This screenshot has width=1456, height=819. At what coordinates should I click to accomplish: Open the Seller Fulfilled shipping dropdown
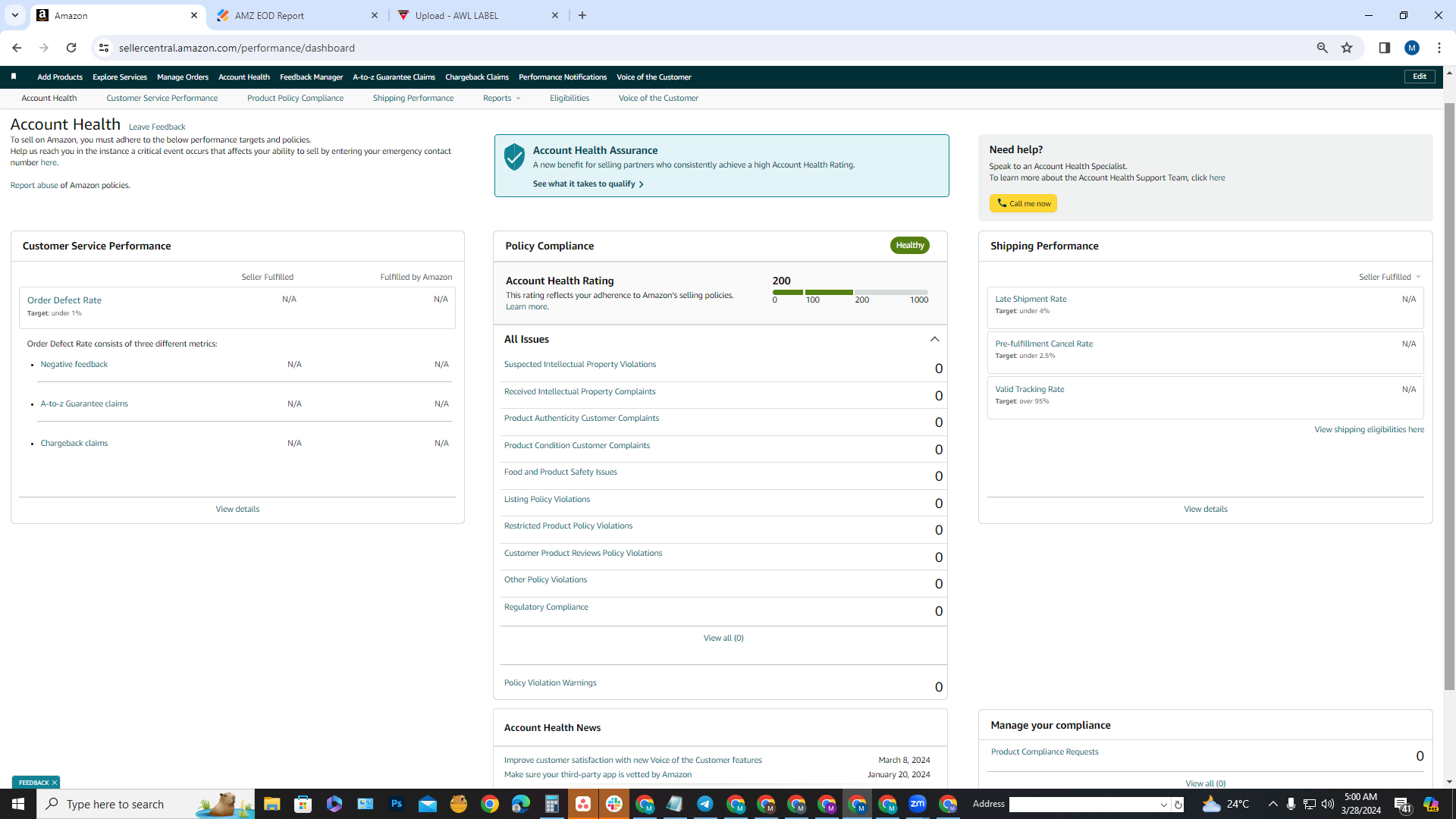tap(1389, 277)
